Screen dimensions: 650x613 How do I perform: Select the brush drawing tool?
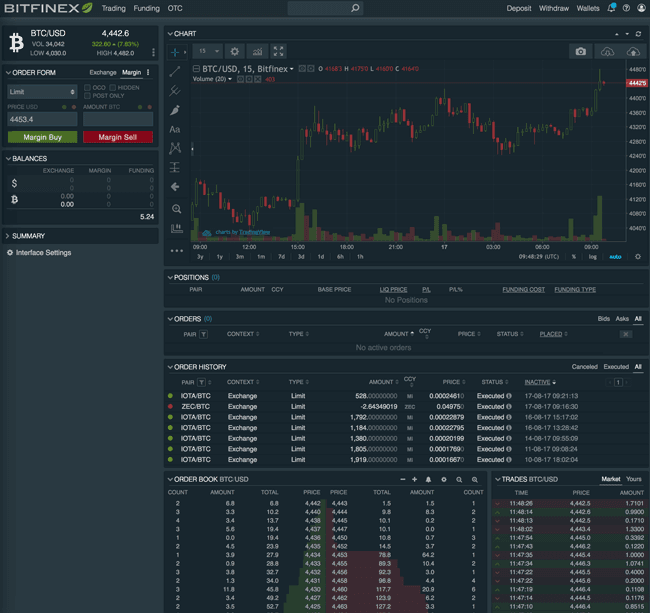pyautogui.click(x=175, y=110)
